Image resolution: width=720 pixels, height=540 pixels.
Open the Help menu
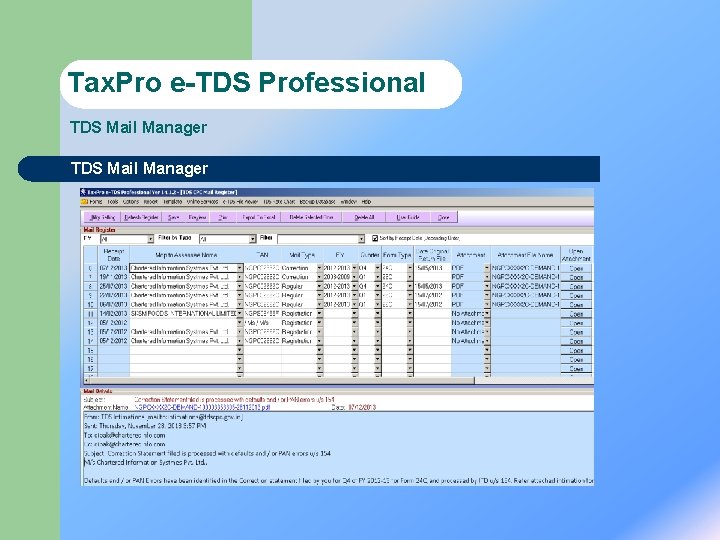click(366, 202)
